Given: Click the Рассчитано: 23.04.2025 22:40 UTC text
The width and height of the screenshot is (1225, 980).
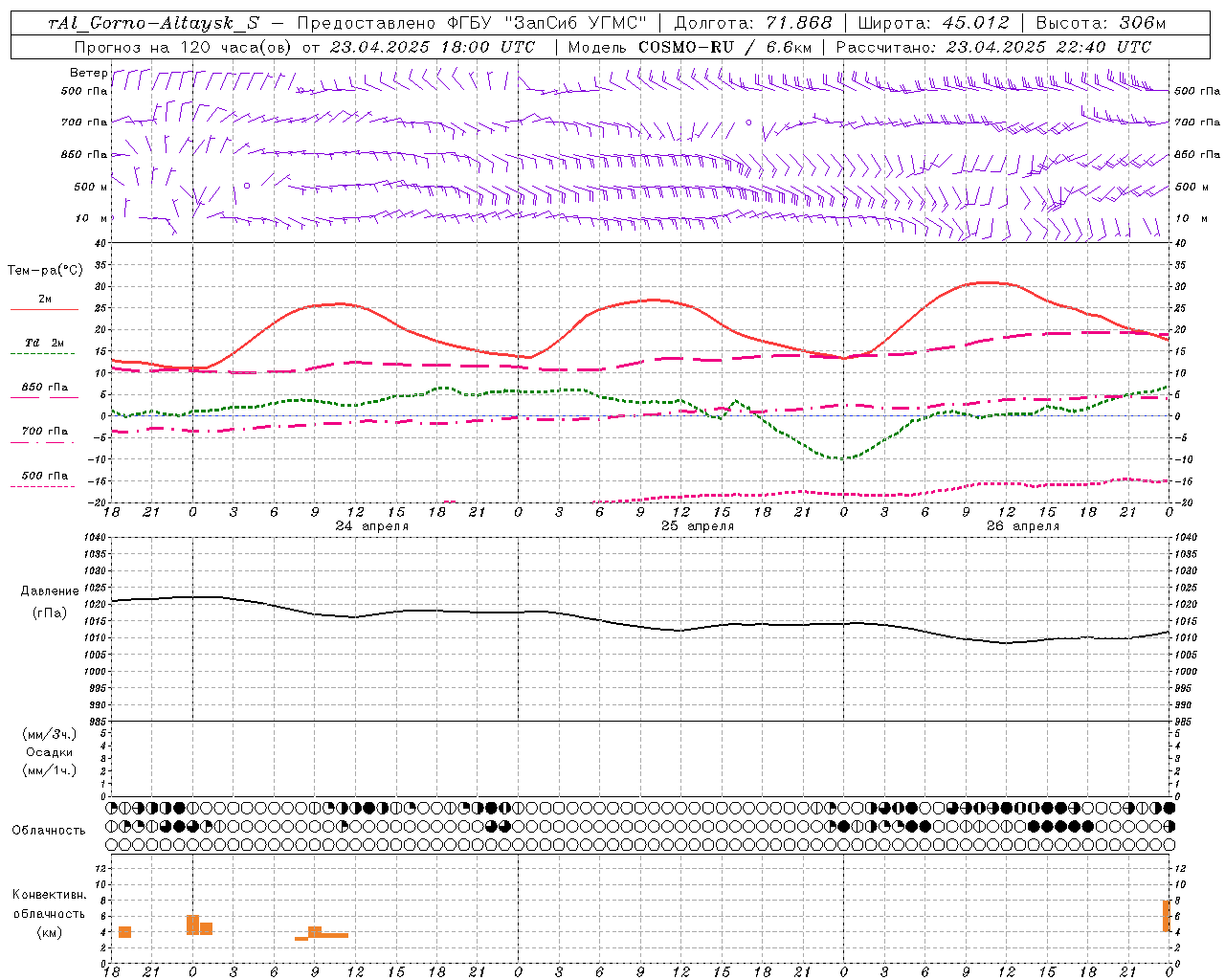Looking at the screenshot, I should click(x=993, y=47).
